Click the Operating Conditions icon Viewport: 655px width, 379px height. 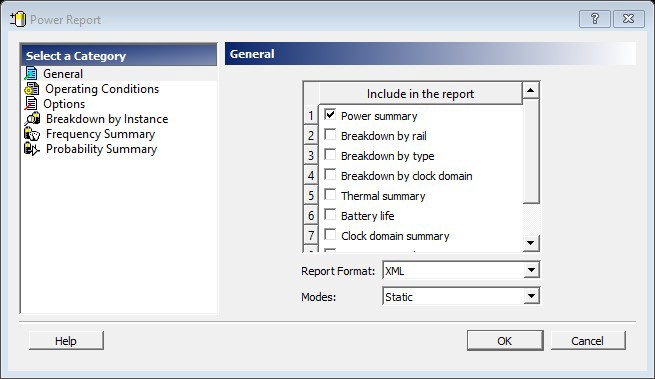pyautogui.click(x=32, y=89)
